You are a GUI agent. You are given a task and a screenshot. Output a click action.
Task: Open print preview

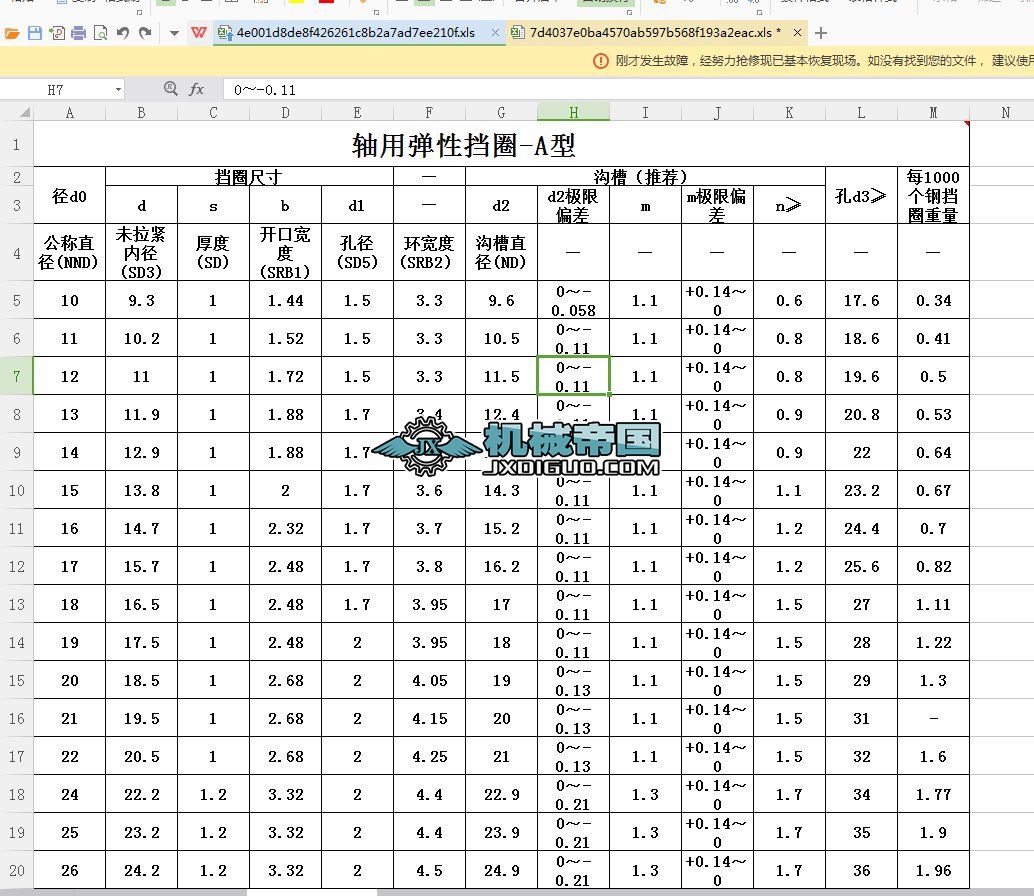point(100,33)
